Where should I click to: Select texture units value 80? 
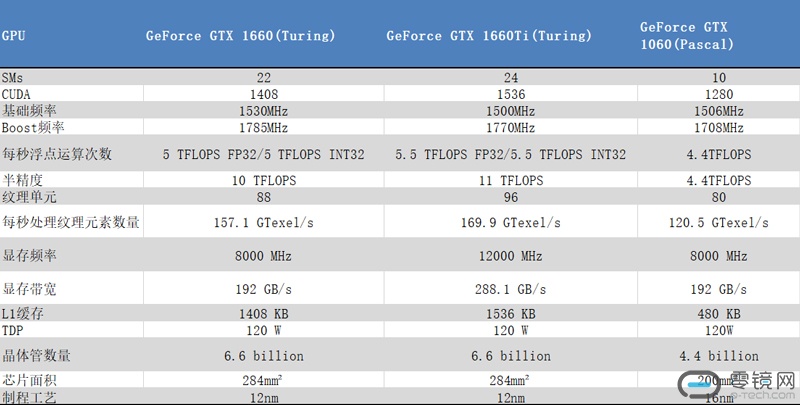coord(719,197)
